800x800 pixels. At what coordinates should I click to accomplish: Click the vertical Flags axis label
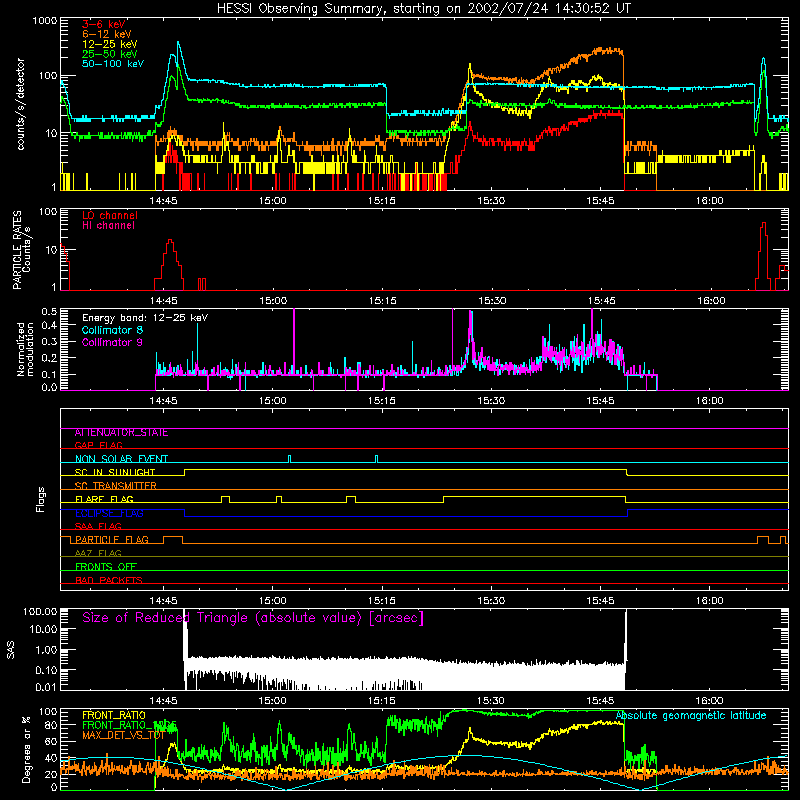coord(41,499)
